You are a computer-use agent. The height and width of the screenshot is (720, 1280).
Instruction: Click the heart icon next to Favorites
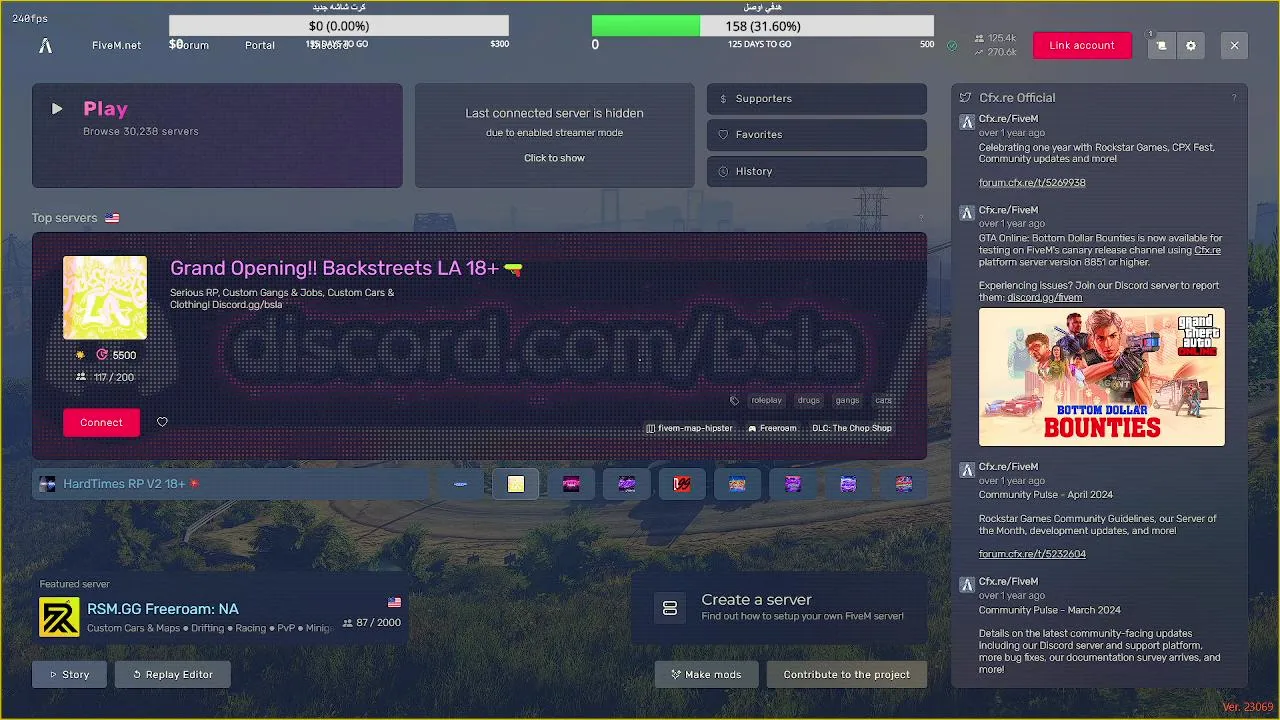click(x=723, y=134)
